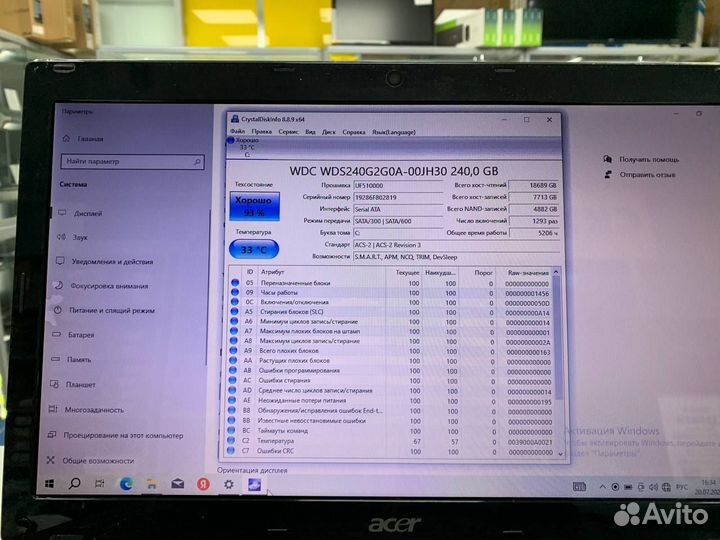The height and width of the screenshot is (540, 720).
Task: Select the Часы работы attribute row
Action: point(391,293)
